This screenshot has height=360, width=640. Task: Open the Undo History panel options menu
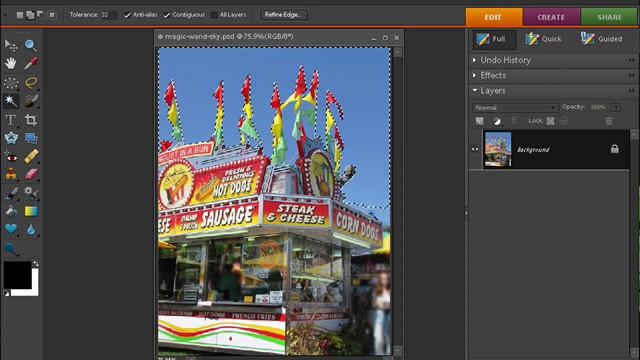(x=632, y=60)
